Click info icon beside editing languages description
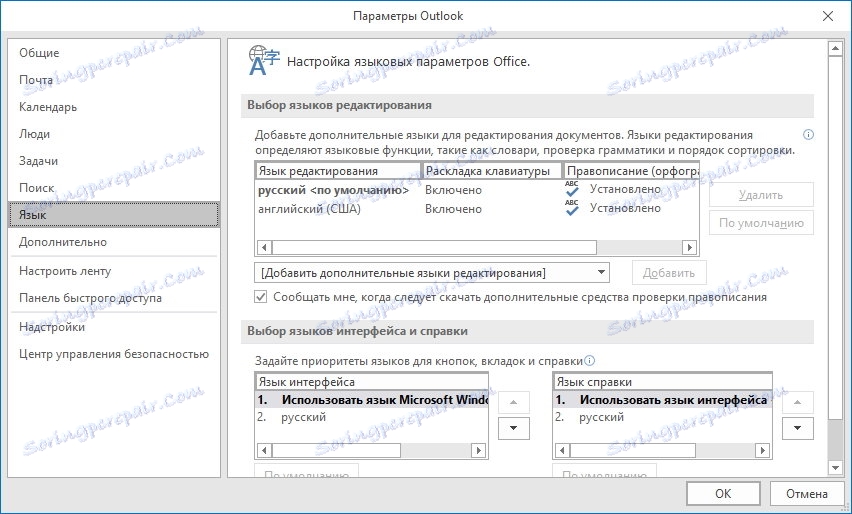The image size is (852, 514). tap(809, 135)
